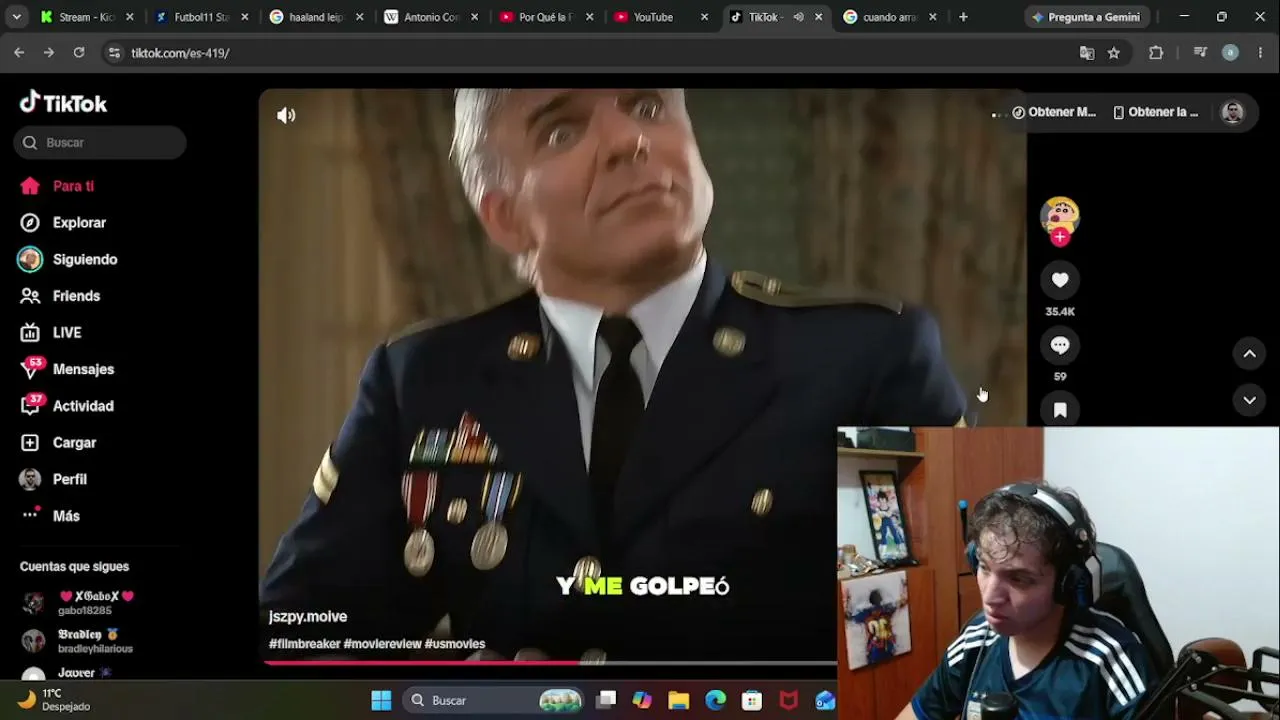Screen dimensions: 1280x720
Task: Like the video with the heart icon
Action: (x=1060, y=280)
